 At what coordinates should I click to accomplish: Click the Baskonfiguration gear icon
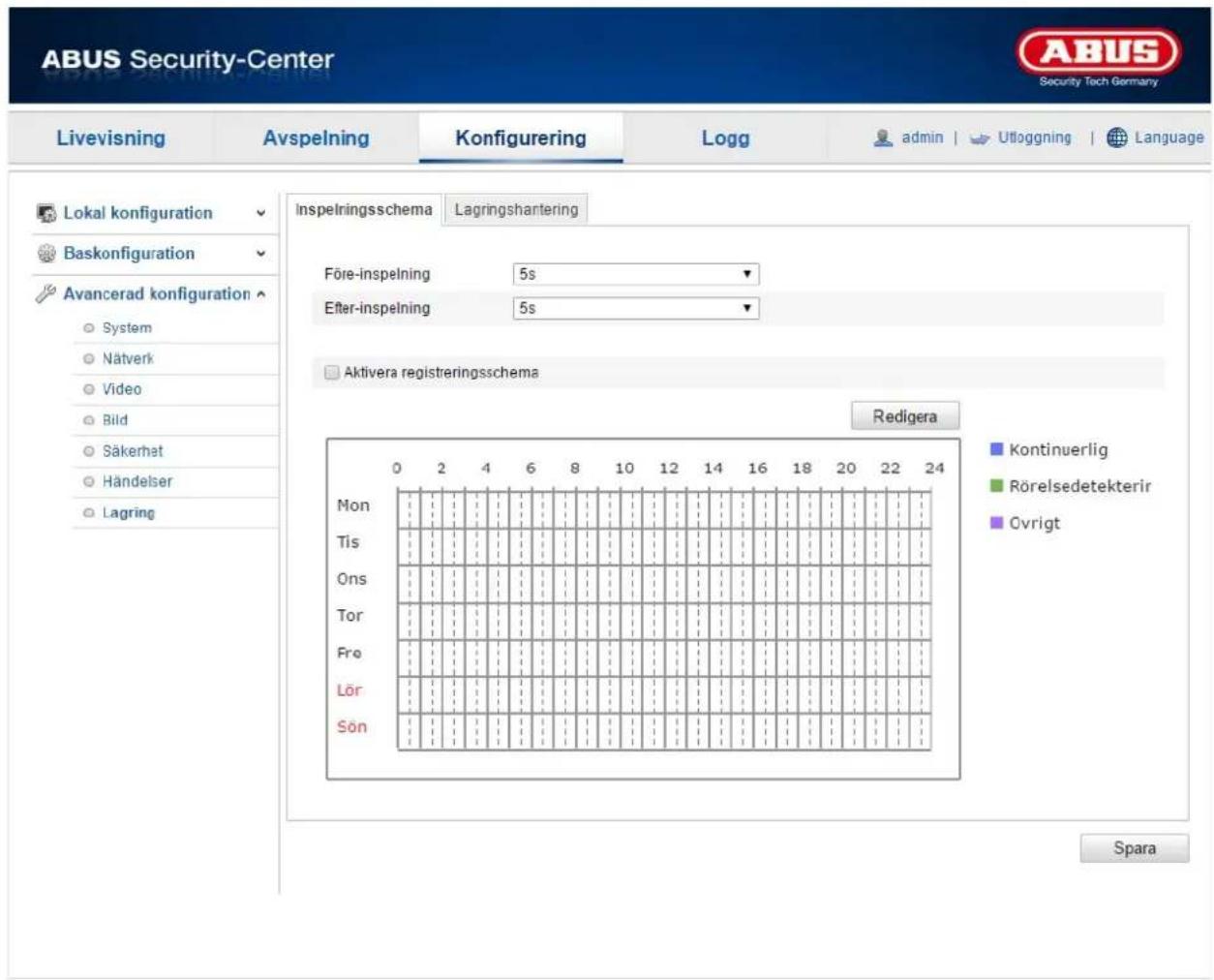pyautogui.click(x=46, y=254)
